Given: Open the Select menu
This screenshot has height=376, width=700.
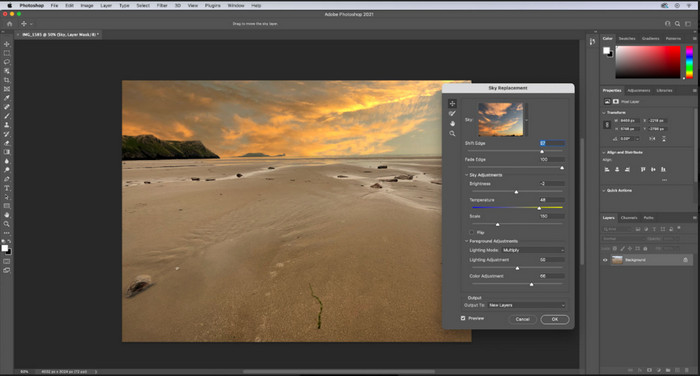Looking at the screenshot, I should (143, 6).
